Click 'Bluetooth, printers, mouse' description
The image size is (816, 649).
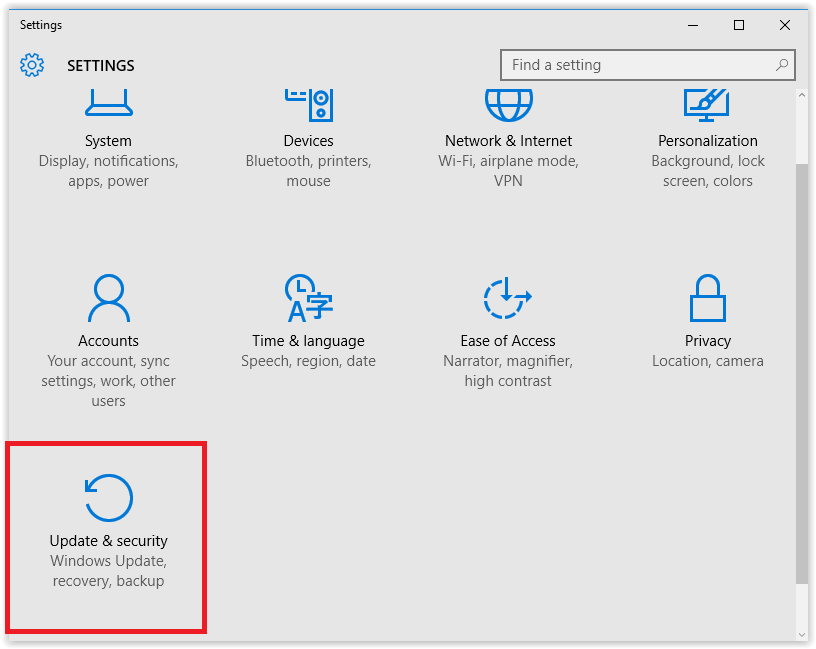click(x=309, y=171)
